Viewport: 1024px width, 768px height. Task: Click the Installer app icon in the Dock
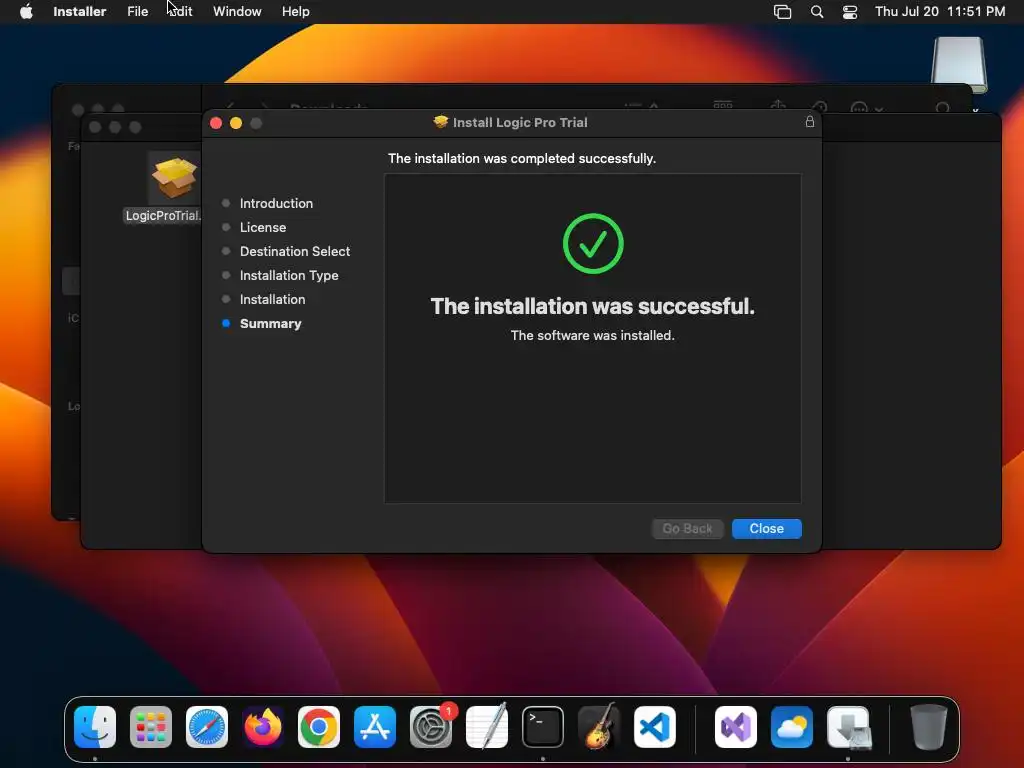point(848,727)
